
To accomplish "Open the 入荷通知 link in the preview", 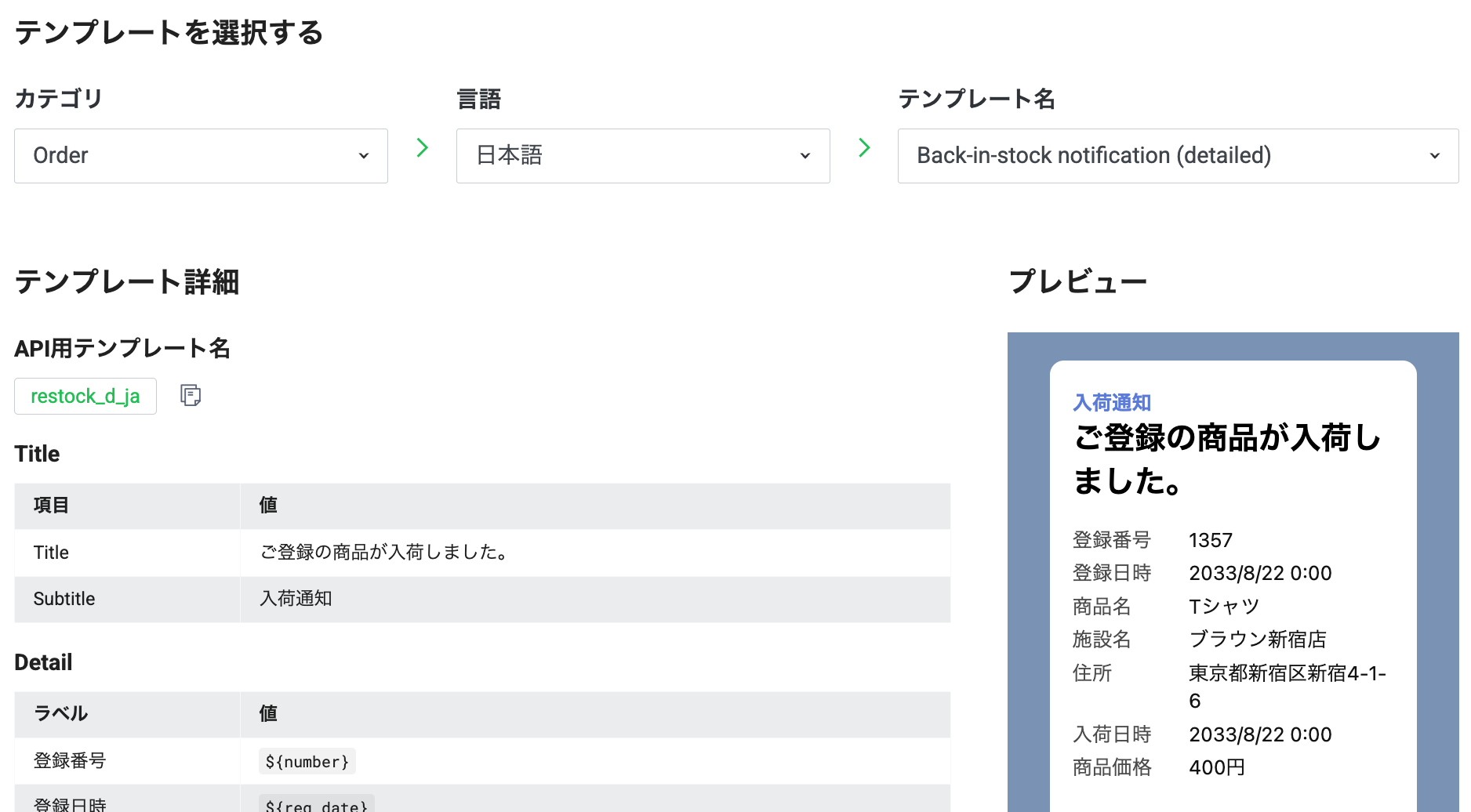I will point(1111,401).
